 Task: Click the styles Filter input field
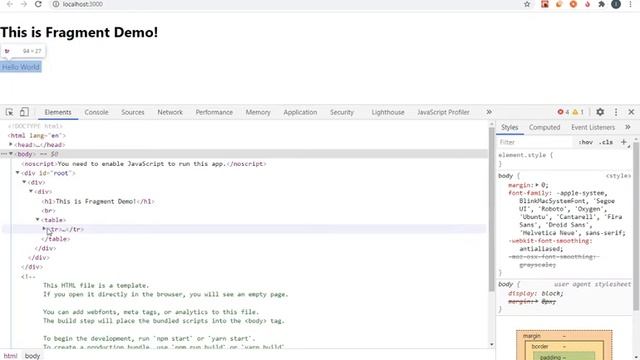(535, 142)
